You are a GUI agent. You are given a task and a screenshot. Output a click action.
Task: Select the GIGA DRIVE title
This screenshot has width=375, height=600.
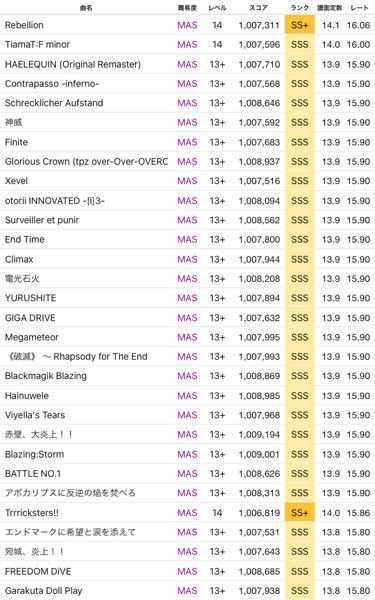tap(30, 318)
